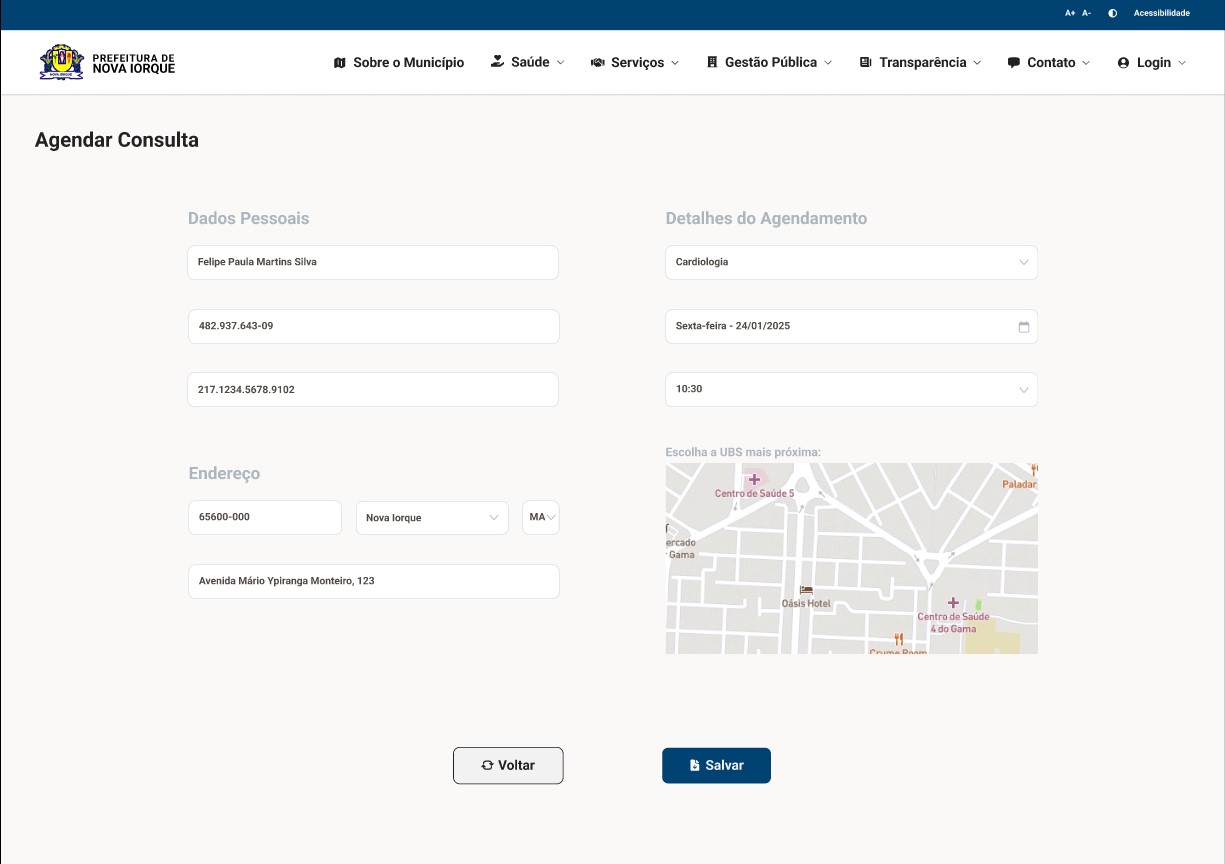Edit the address field Avenida Mário Ypiranga Monteiro
This screenshot has height=864, width=1225.
coord(373,581)
